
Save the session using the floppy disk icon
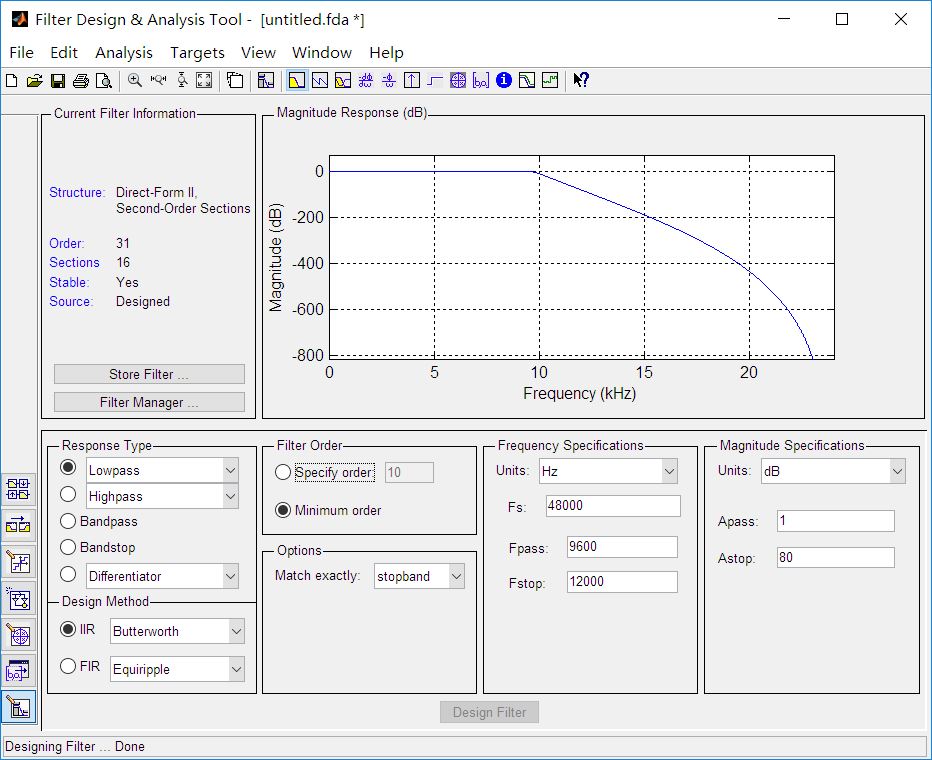[x=58, y=80]
